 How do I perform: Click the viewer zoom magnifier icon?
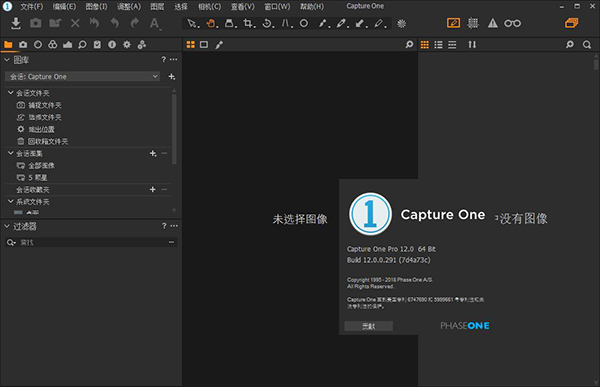[409, 45]
